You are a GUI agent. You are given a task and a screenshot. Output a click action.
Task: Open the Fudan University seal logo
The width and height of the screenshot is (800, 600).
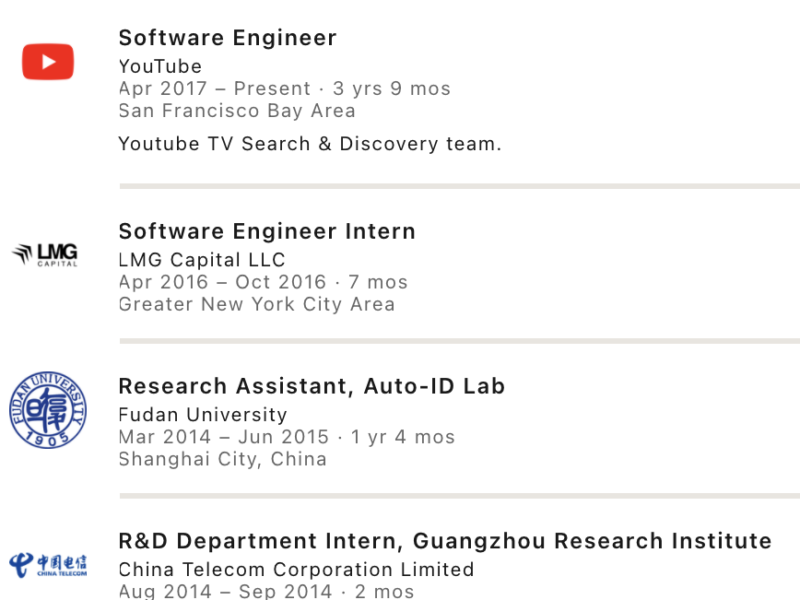click(48, 410)
